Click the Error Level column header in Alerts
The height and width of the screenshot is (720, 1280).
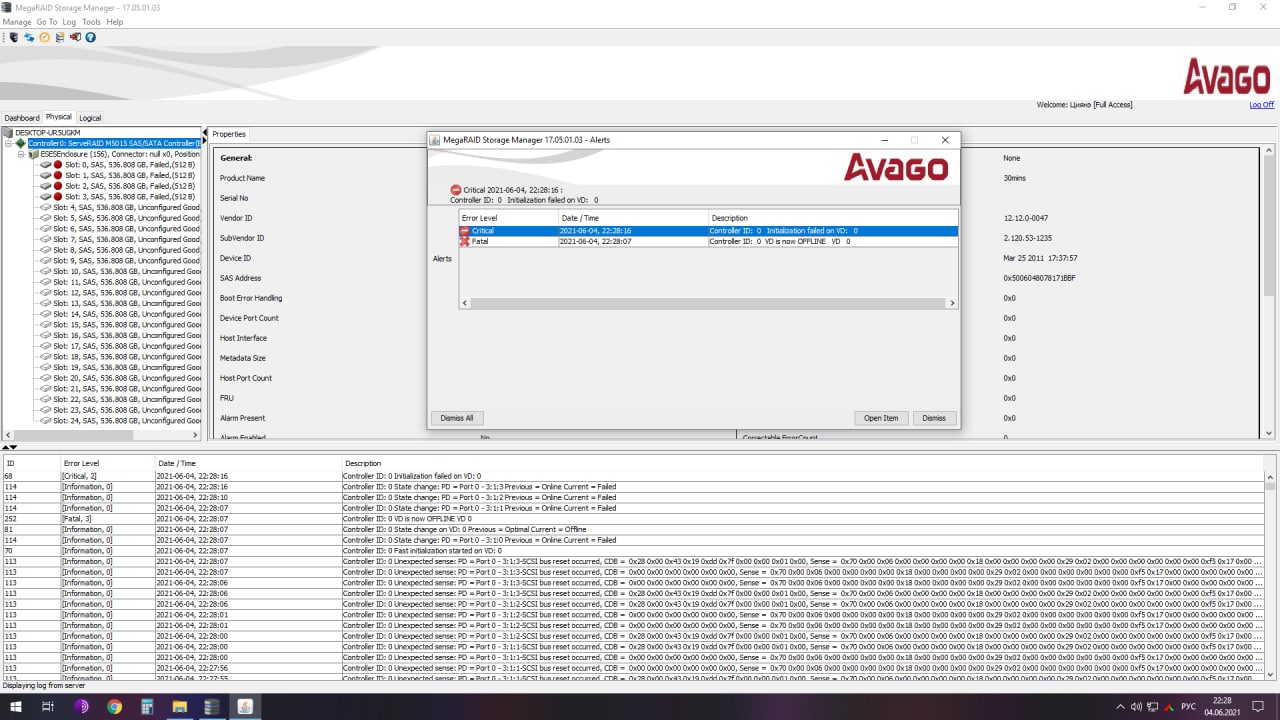(508, 217)
